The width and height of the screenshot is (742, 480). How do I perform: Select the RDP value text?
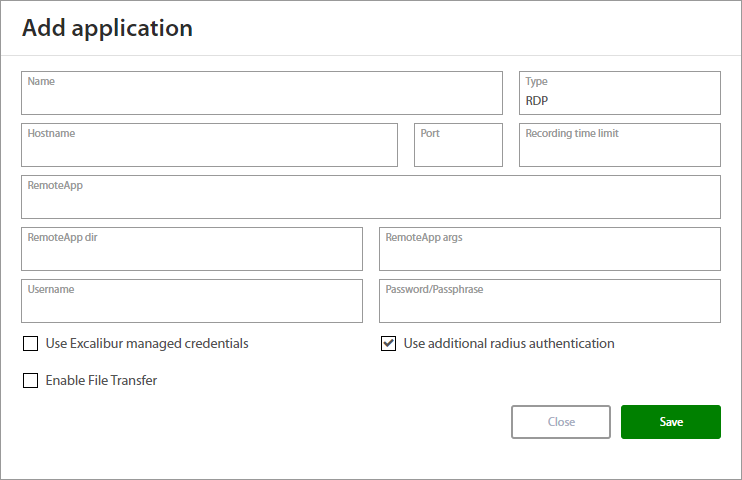(x=537, y=101)
